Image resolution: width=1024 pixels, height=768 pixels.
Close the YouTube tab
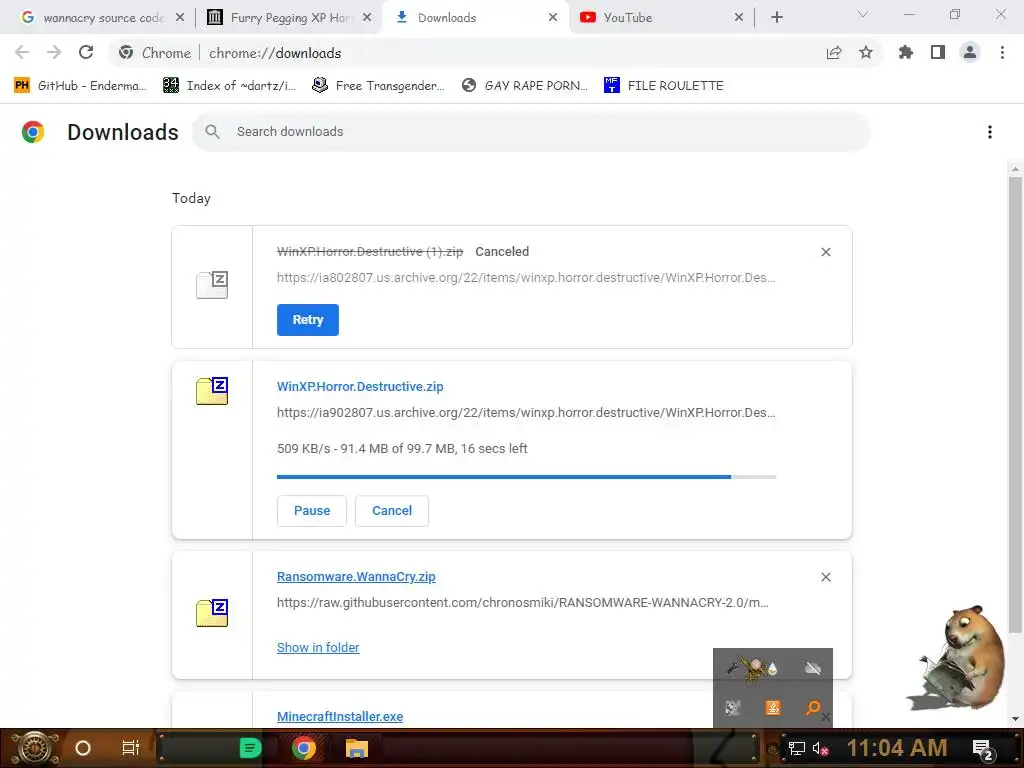(739, 18)
